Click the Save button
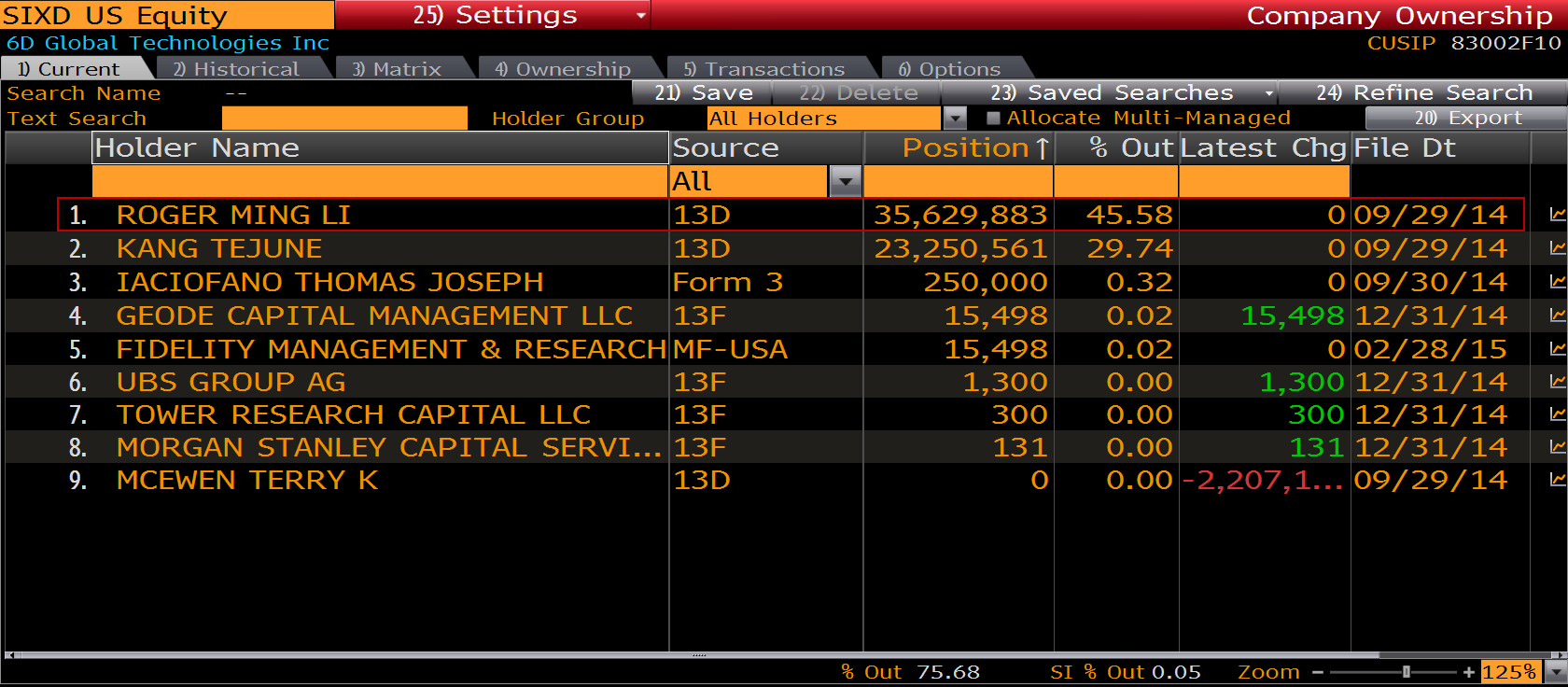This screenshot has height=687, width=1568. click(x=703, y=92)
